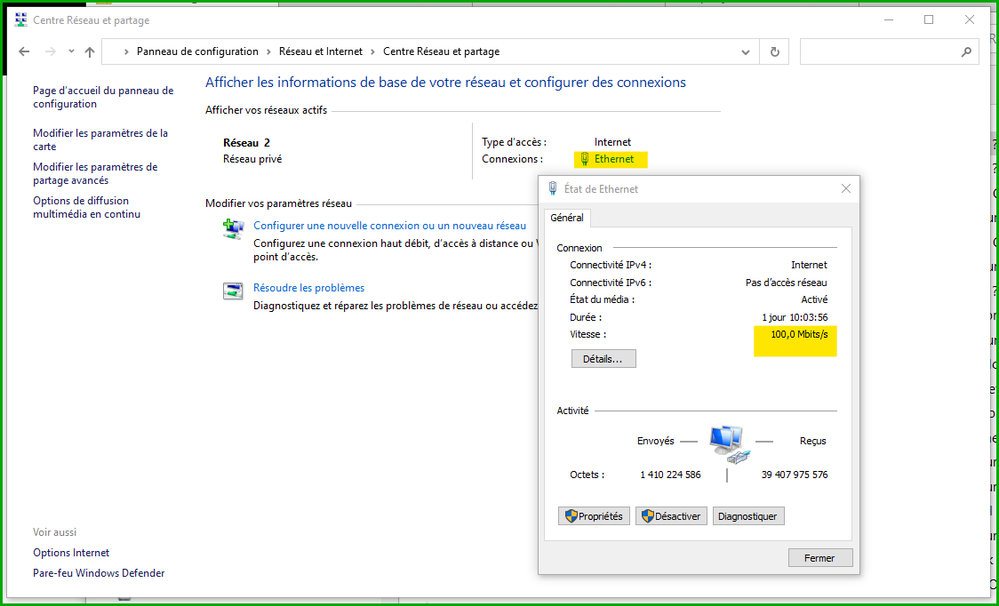Open the Détails button
Image resolution: width=999 pixels, height=606 pixels.
click(x=603, y=358)
